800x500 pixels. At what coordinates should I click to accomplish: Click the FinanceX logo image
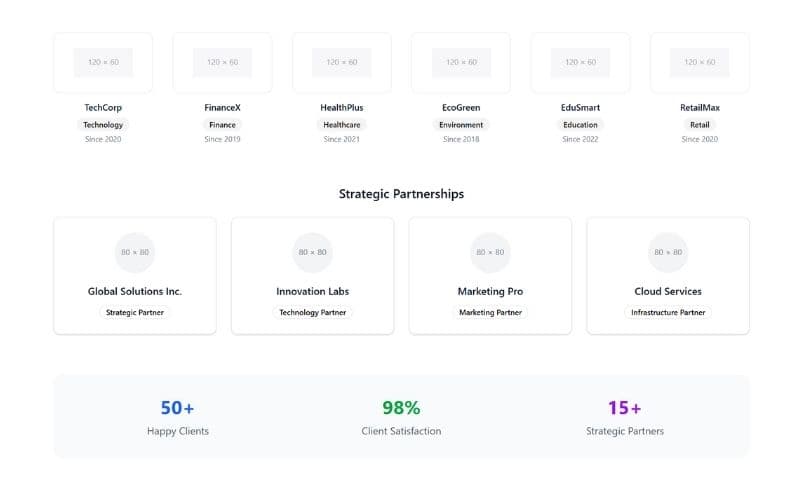point(222,62)
